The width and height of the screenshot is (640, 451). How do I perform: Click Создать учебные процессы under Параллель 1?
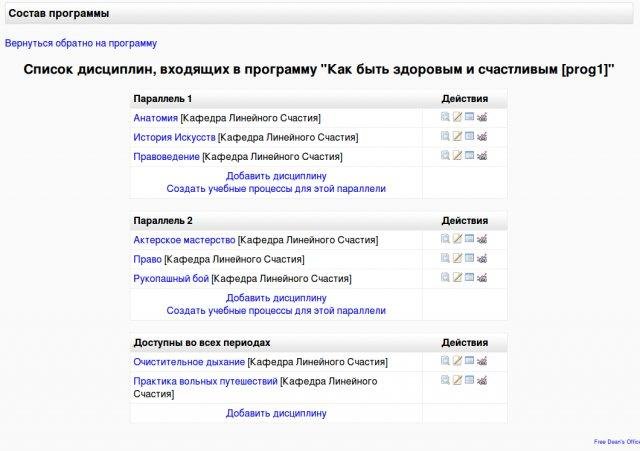(x=276, y=189)
